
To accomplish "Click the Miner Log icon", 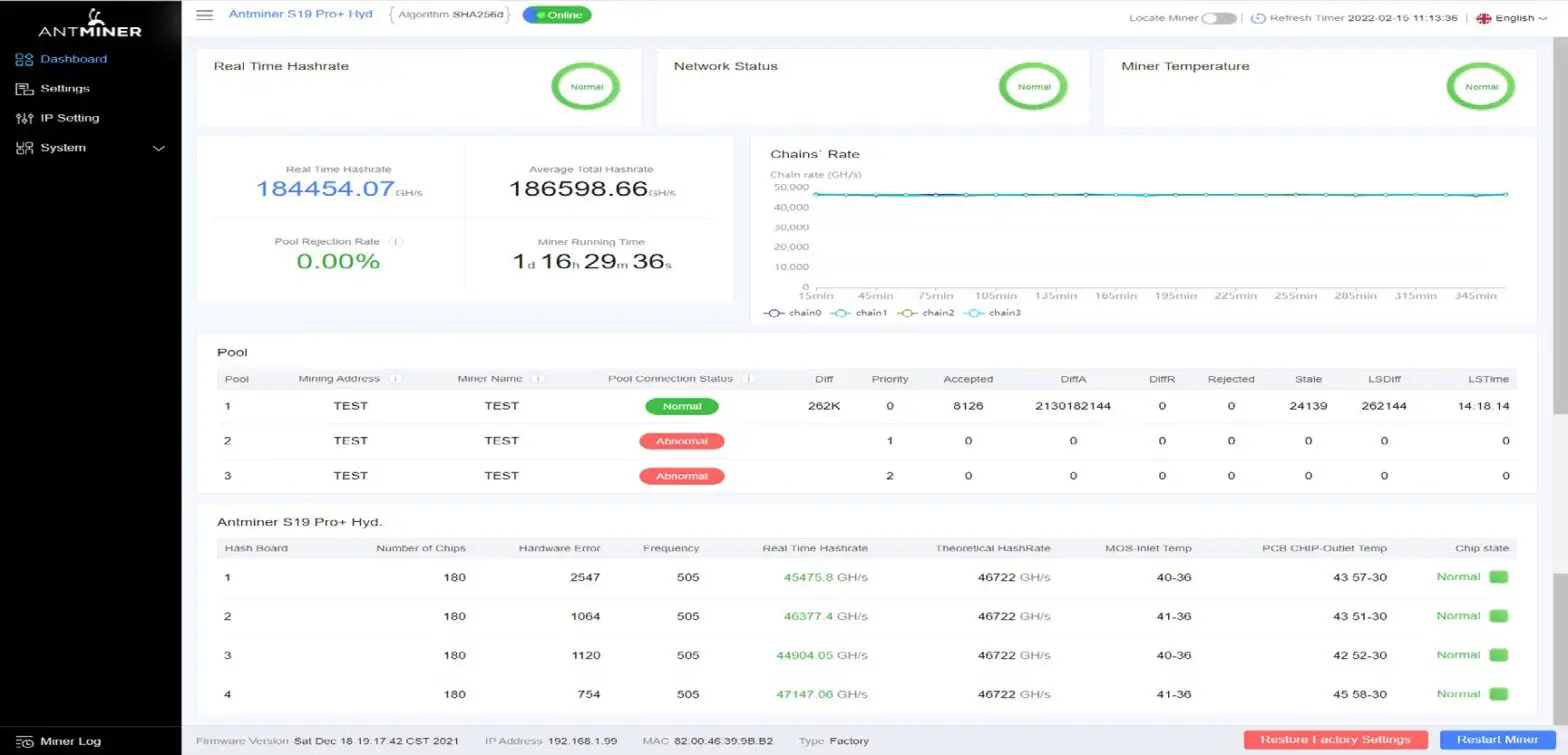I will point(24,742).
